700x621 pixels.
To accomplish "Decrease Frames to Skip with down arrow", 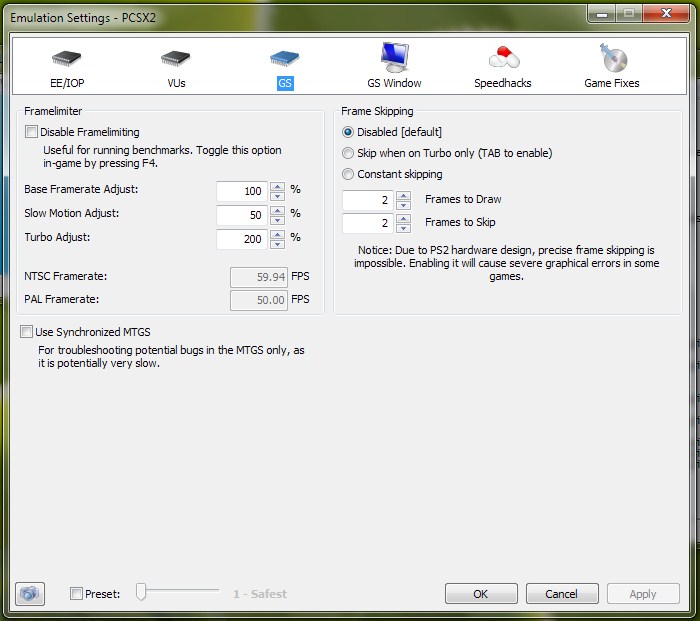I will tap(404, 228).
